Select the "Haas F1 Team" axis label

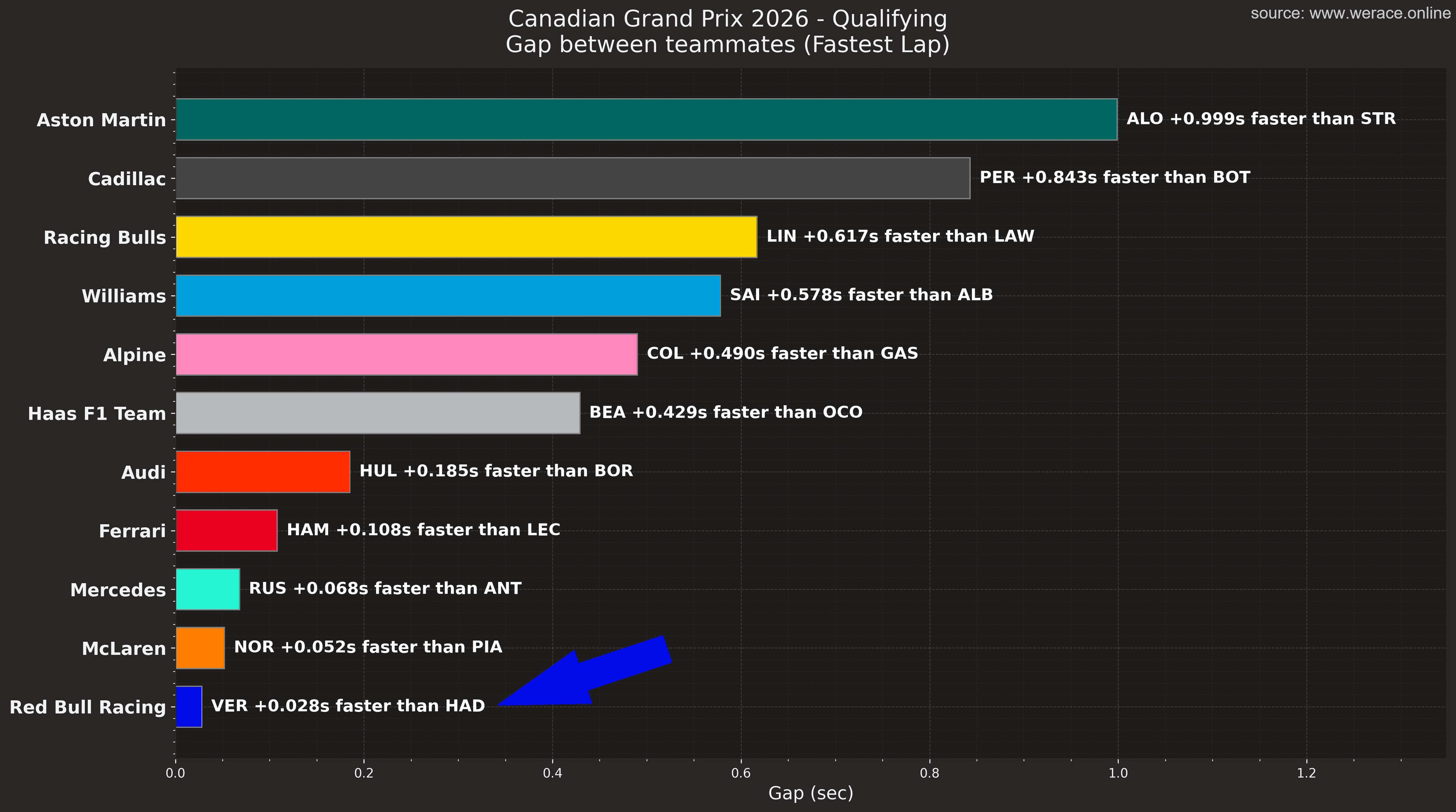coord(97,414)
